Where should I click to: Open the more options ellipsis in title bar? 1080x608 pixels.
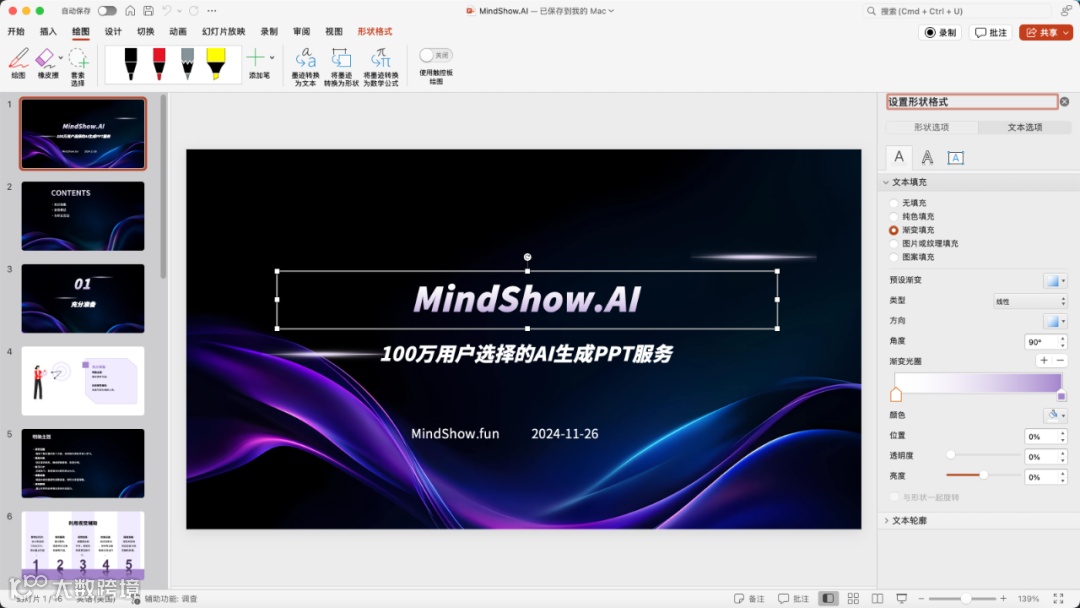pos(211,11)
